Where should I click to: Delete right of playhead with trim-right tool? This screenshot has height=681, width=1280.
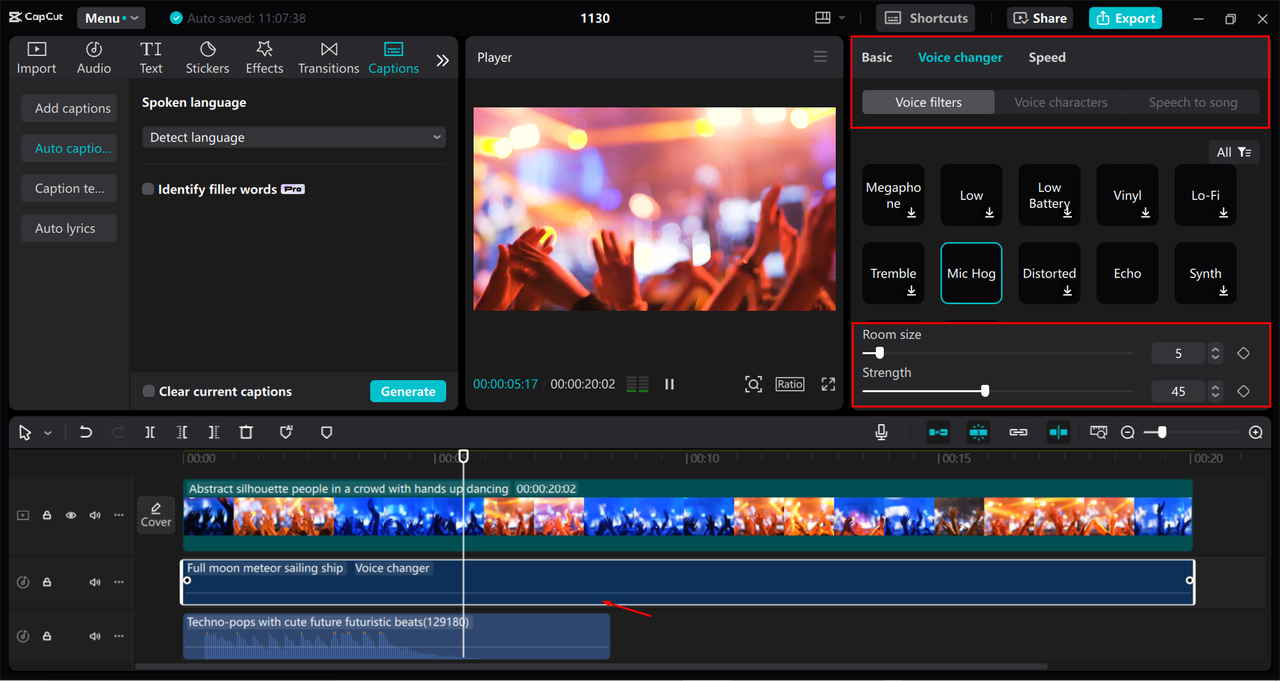click(214, 432)
